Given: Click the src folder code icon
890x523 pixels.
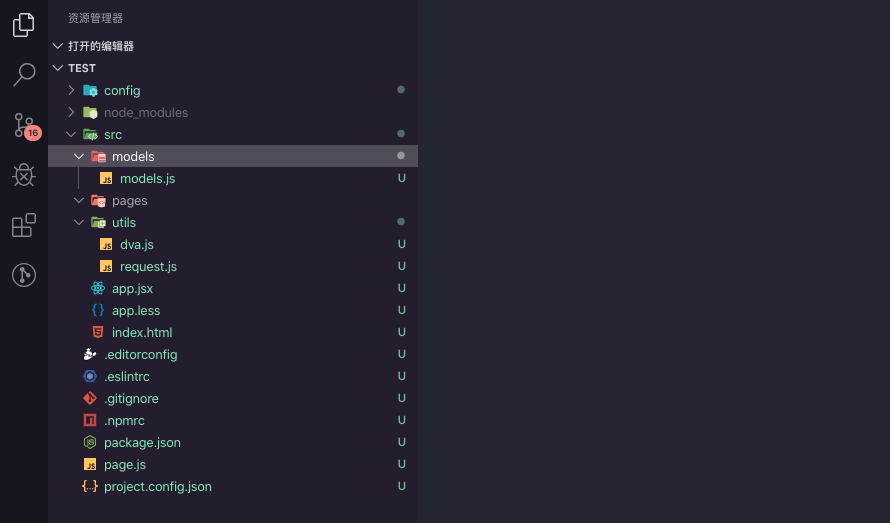Looking at the screenshot, I should point(90,135).
